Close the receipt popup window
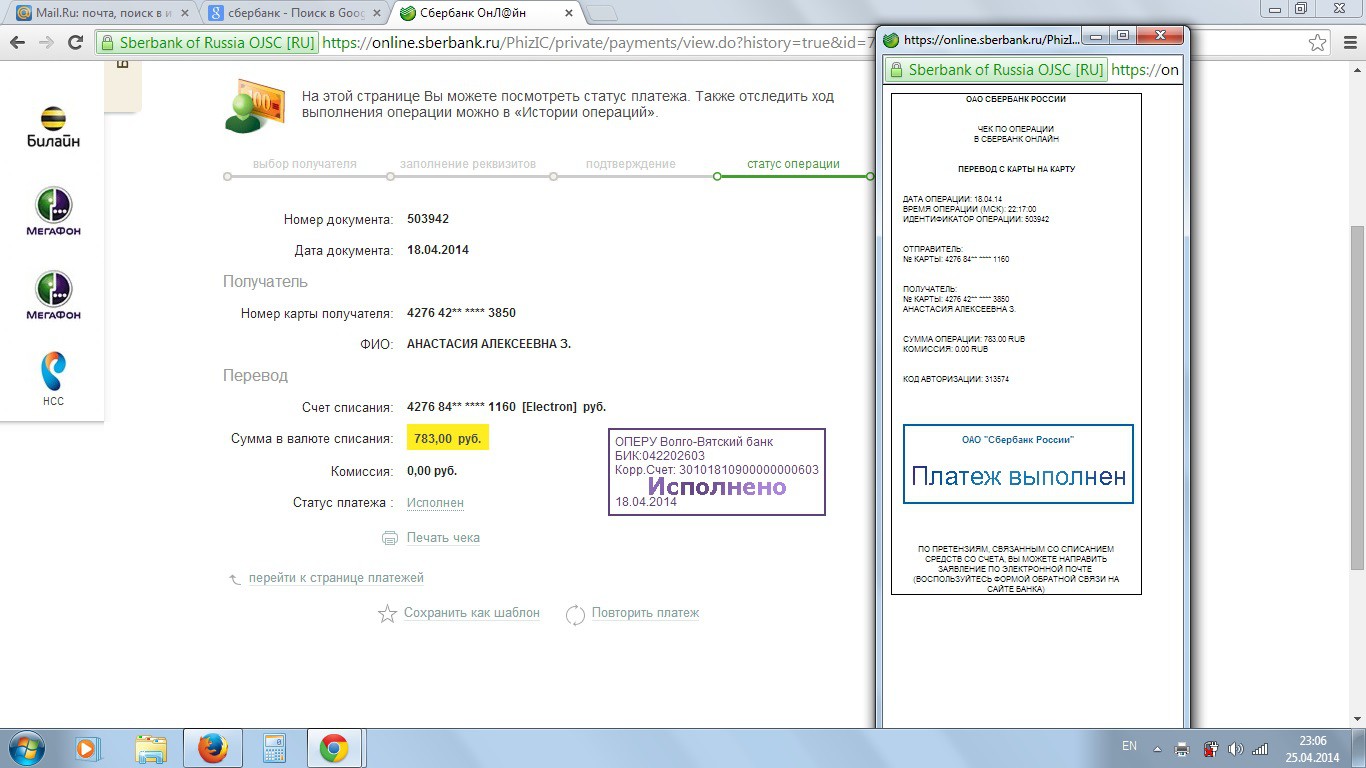 pyautogui.click(x=1160, y=35)
